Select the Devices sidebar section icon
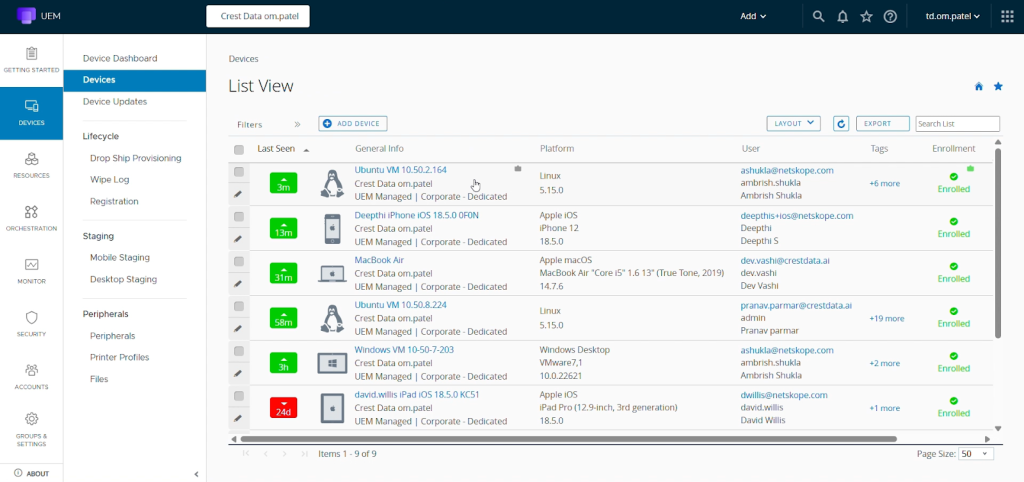 [x=31, y=106]
